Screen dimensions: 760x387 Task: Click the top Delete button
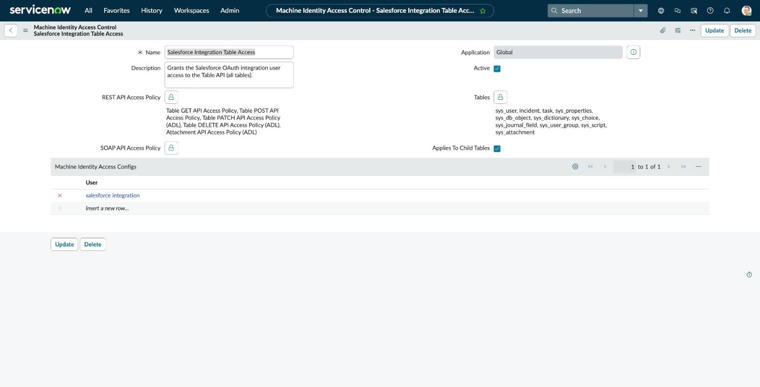pyautogui.click(x=743, y=30)
